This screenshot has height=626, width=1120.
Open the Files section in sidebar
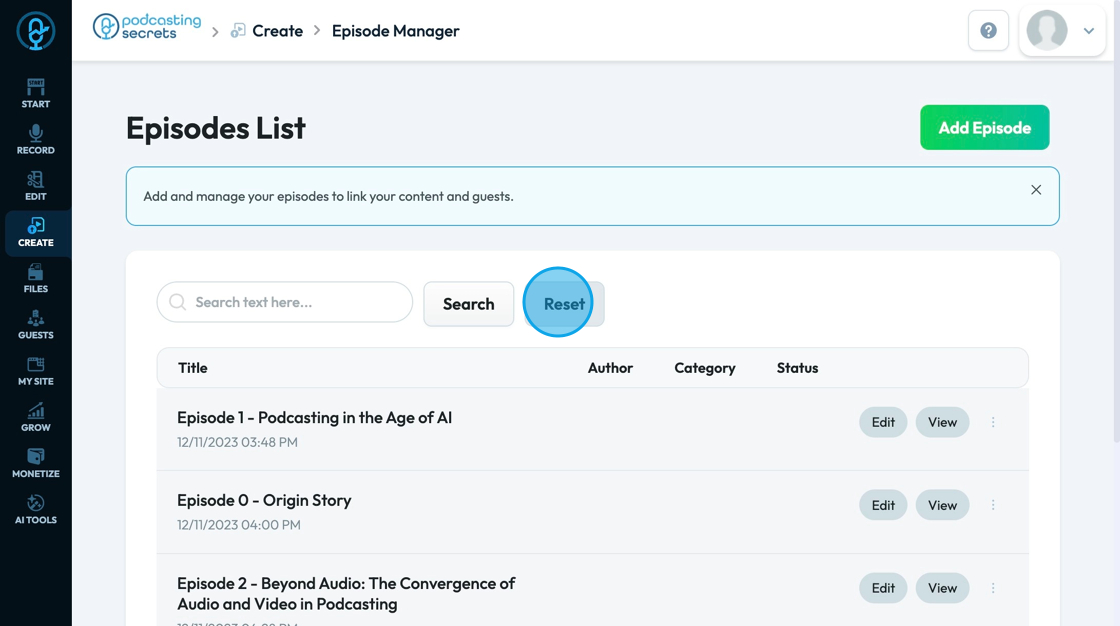(x=36, y=279)
